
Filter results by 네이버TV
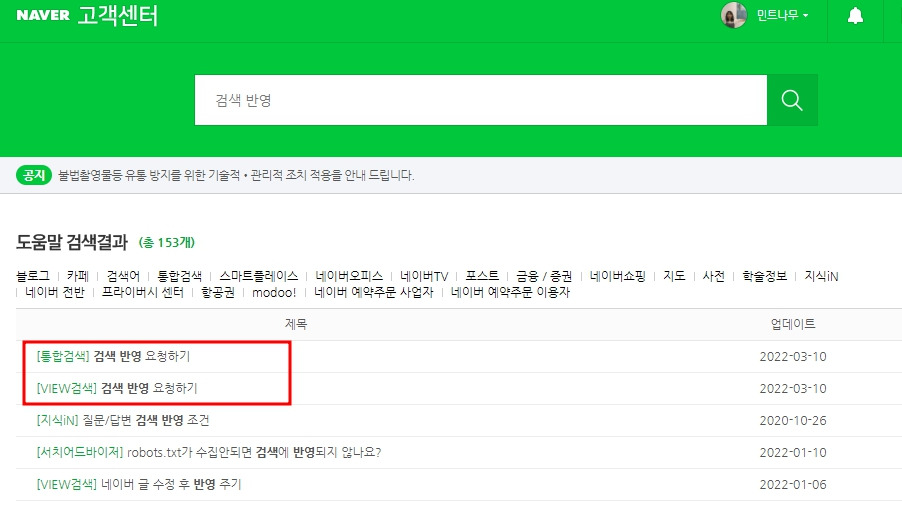[424, 276]
